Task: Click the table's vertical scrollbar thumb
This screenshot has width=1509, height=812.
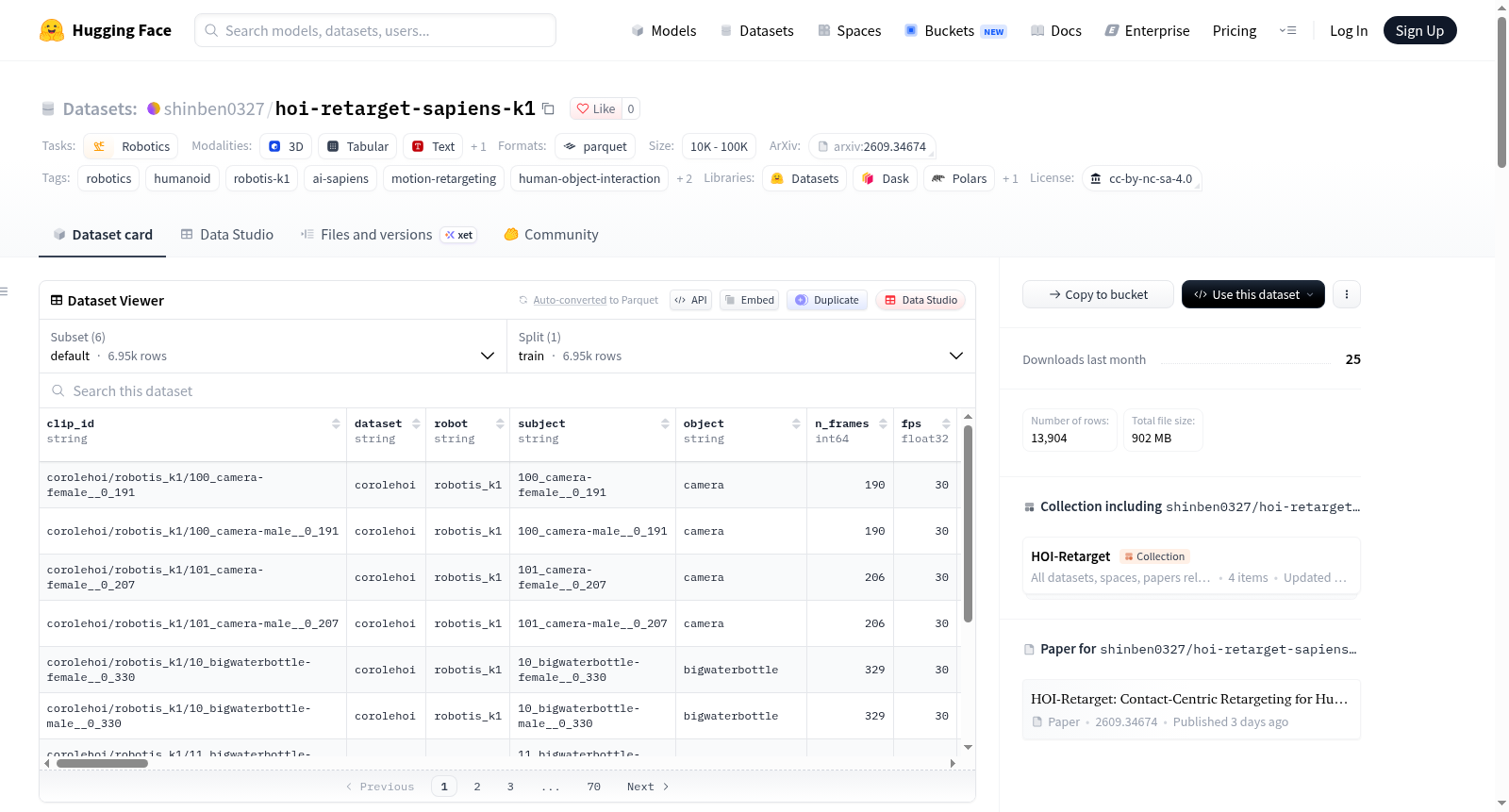Action: point(968,523)
